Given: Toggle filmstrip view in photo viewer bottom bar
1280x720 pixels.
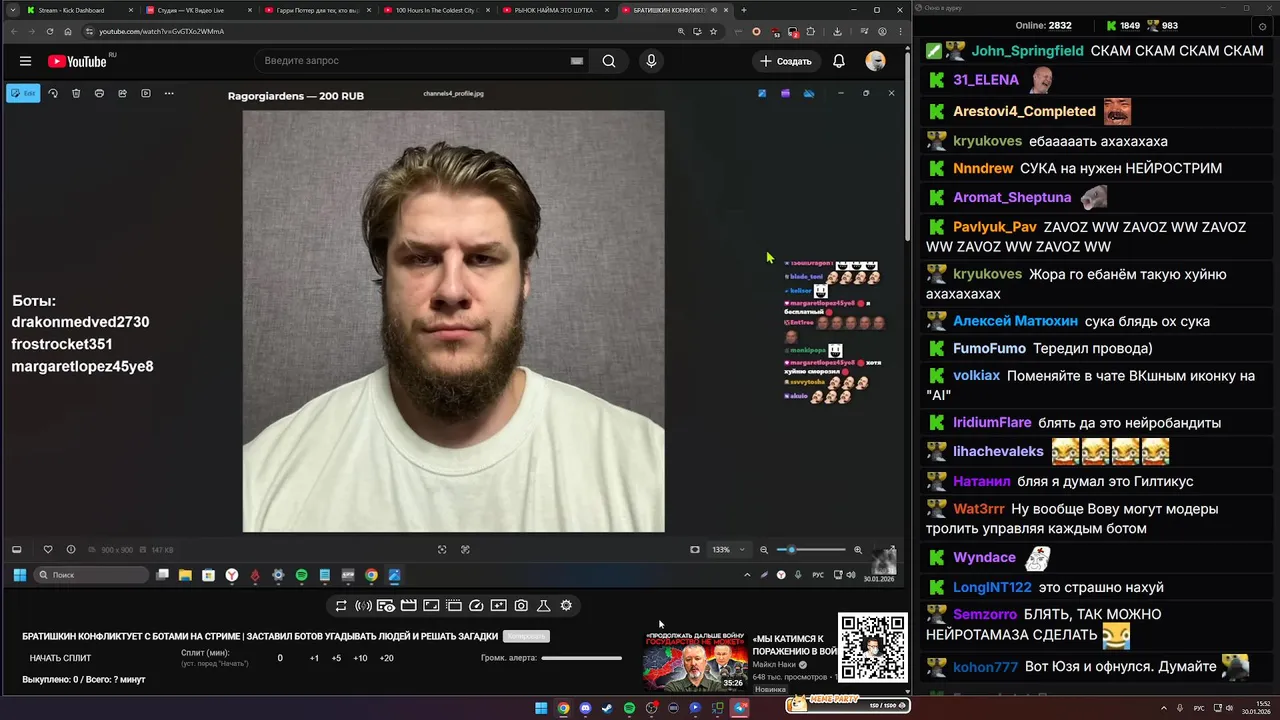Looking at the screenshot, I should click(16, 549).
